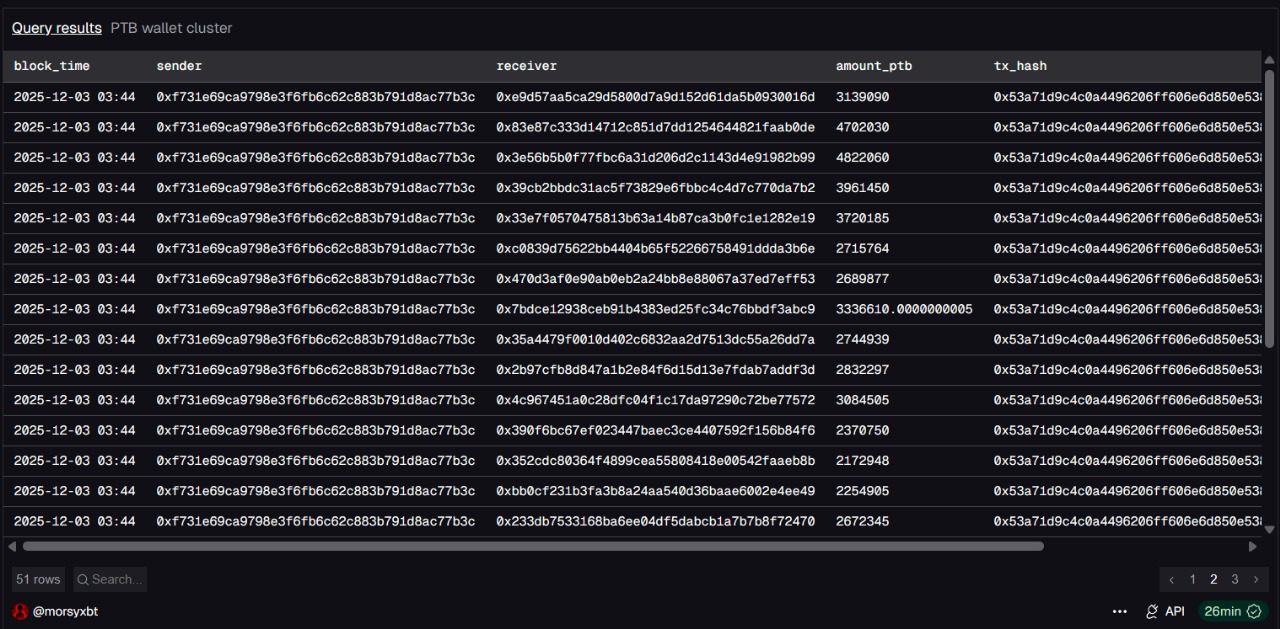
Task: Click amount_ptb value 4702030
Action: pyautogui.click(x=862, y=127)
